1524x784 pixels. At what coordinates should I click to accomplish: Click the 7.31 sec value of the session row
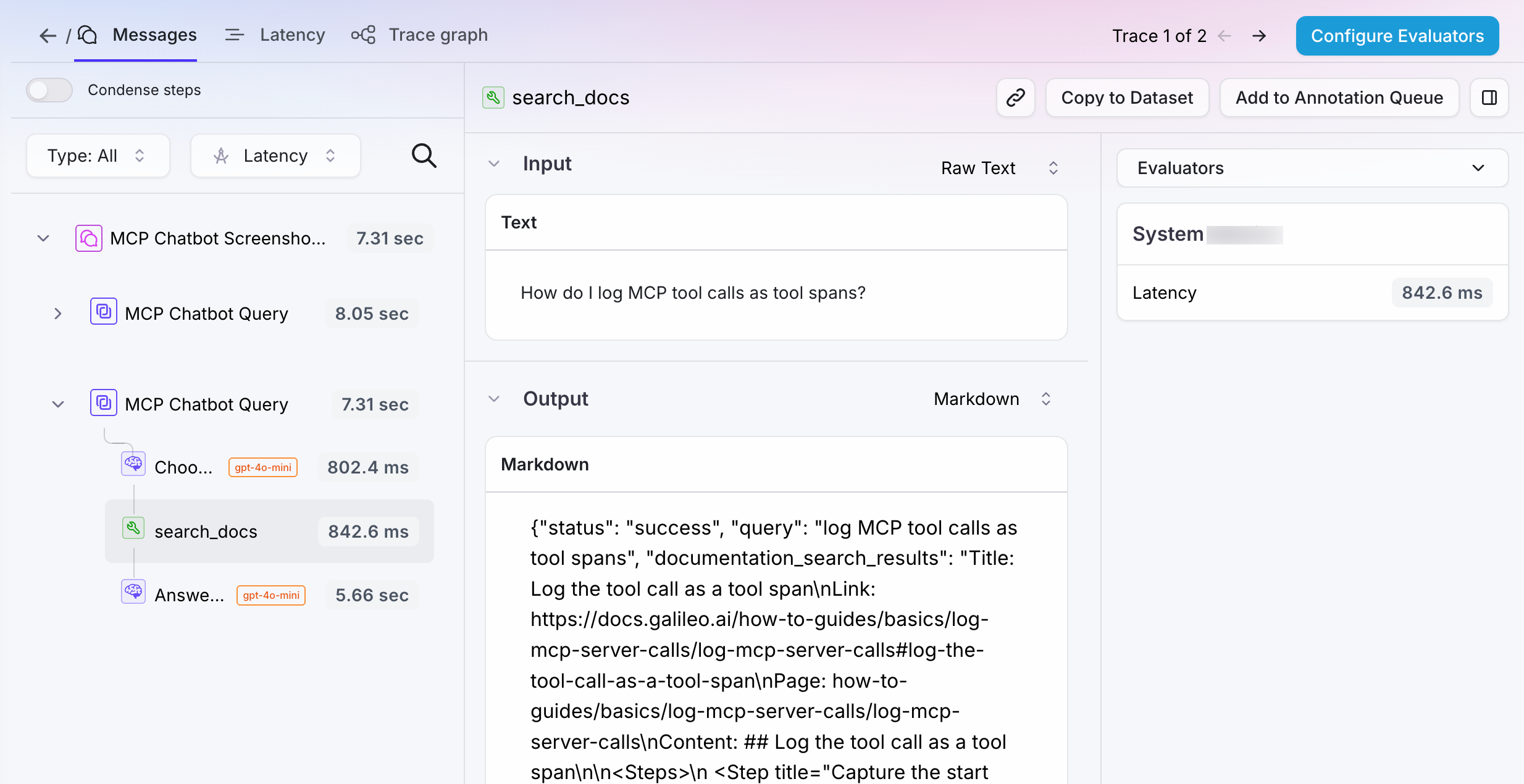click(x=390, y=238)
